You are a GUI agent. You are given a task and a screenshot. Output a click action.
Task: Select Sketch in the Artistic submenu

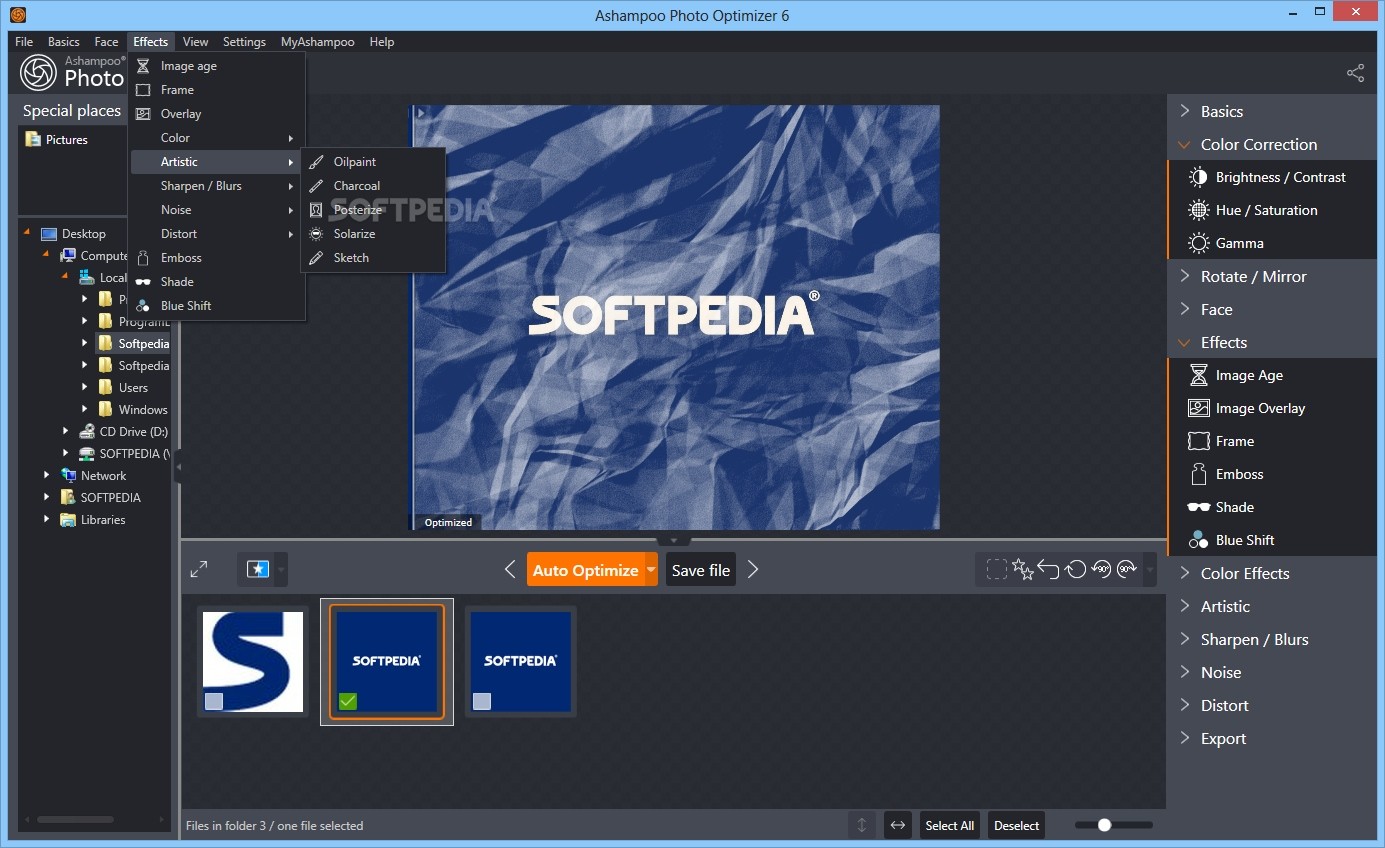click(x=373, y=257)
